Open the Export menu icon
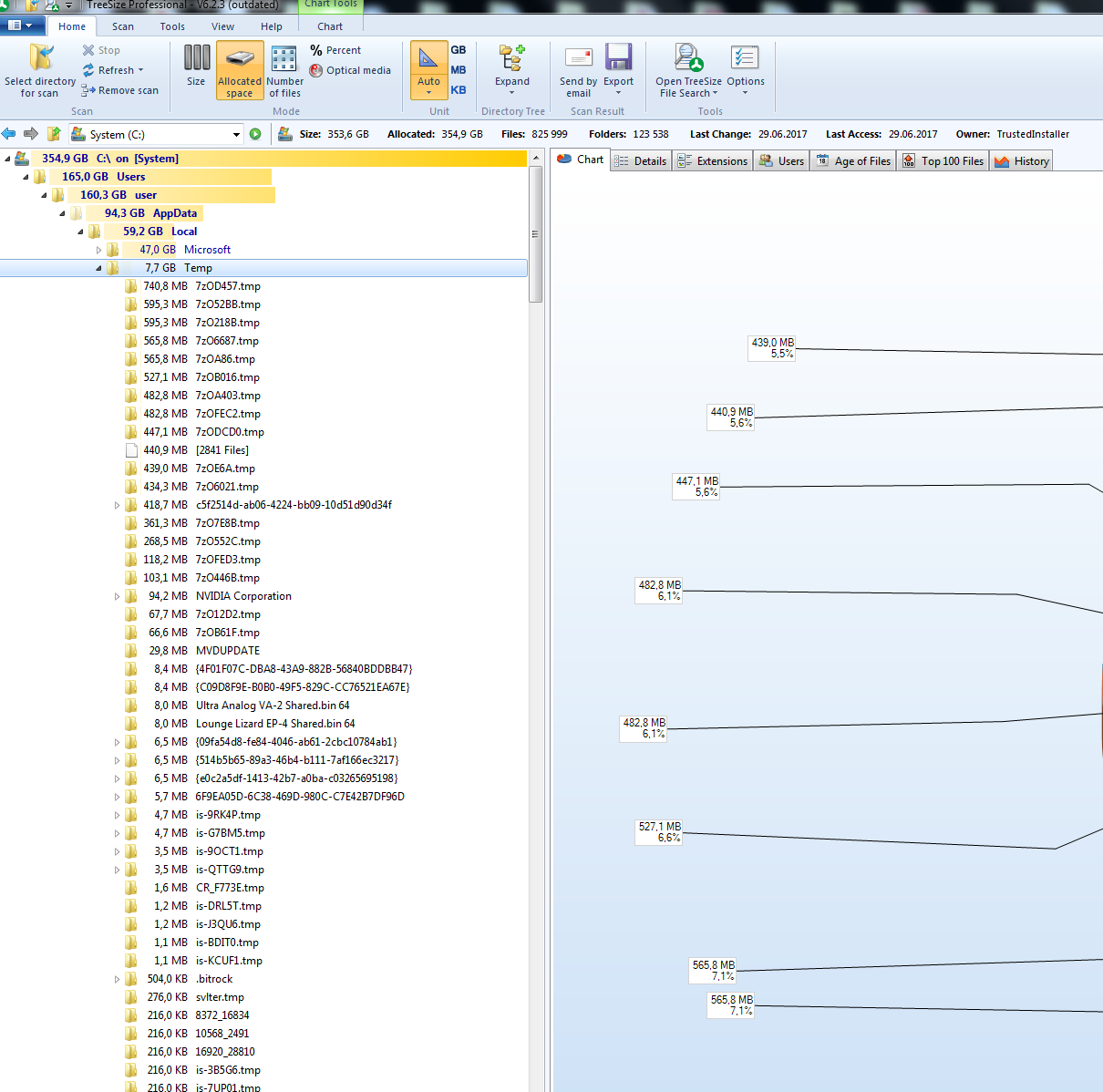Viewport: 1103px width, 1092px height. coord(618,58)
